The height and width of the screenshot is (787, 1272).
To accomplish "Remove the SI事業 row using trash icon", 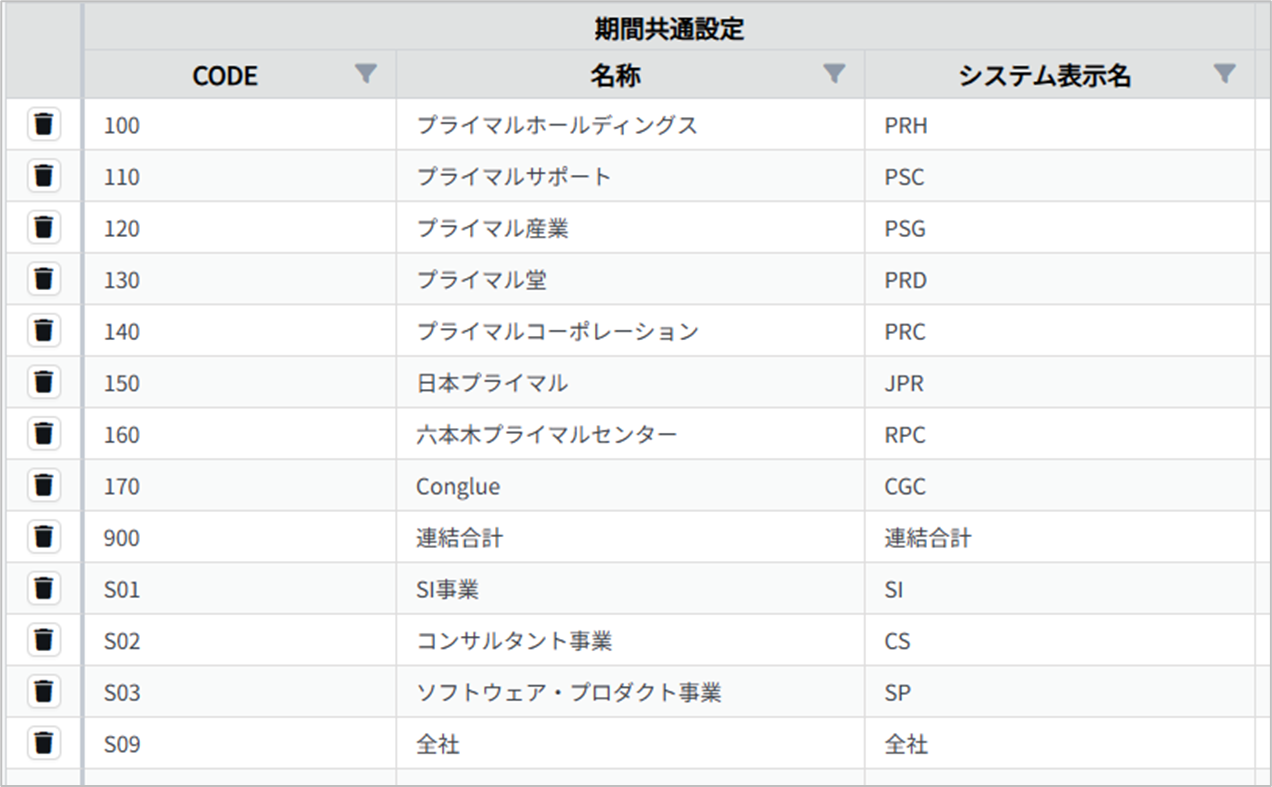I will (43, 588).
